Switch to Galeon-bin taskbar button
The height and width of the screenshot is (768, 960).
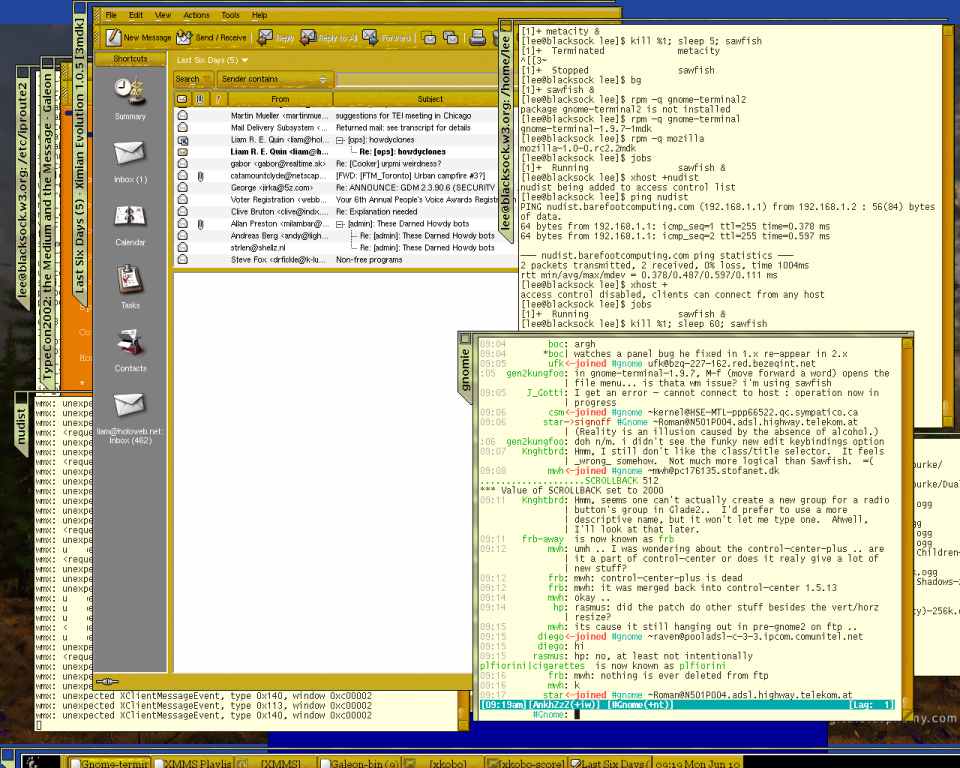359,763
